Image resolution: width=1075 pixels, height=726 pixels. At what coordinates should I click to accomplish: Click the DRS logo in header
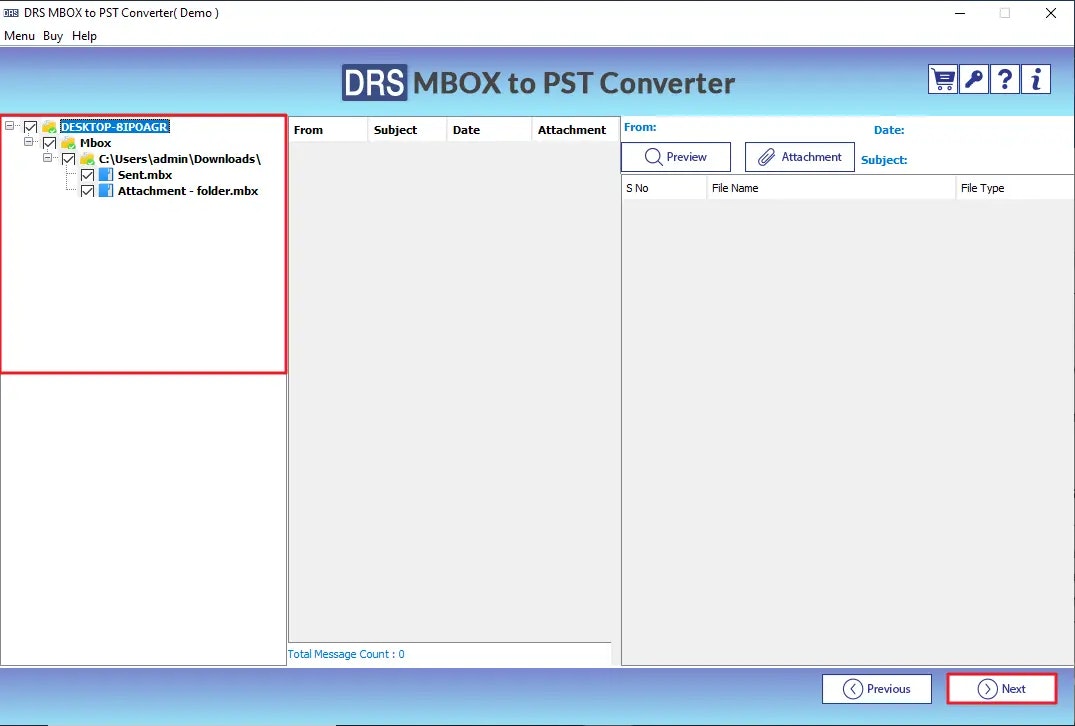point(374,83)
